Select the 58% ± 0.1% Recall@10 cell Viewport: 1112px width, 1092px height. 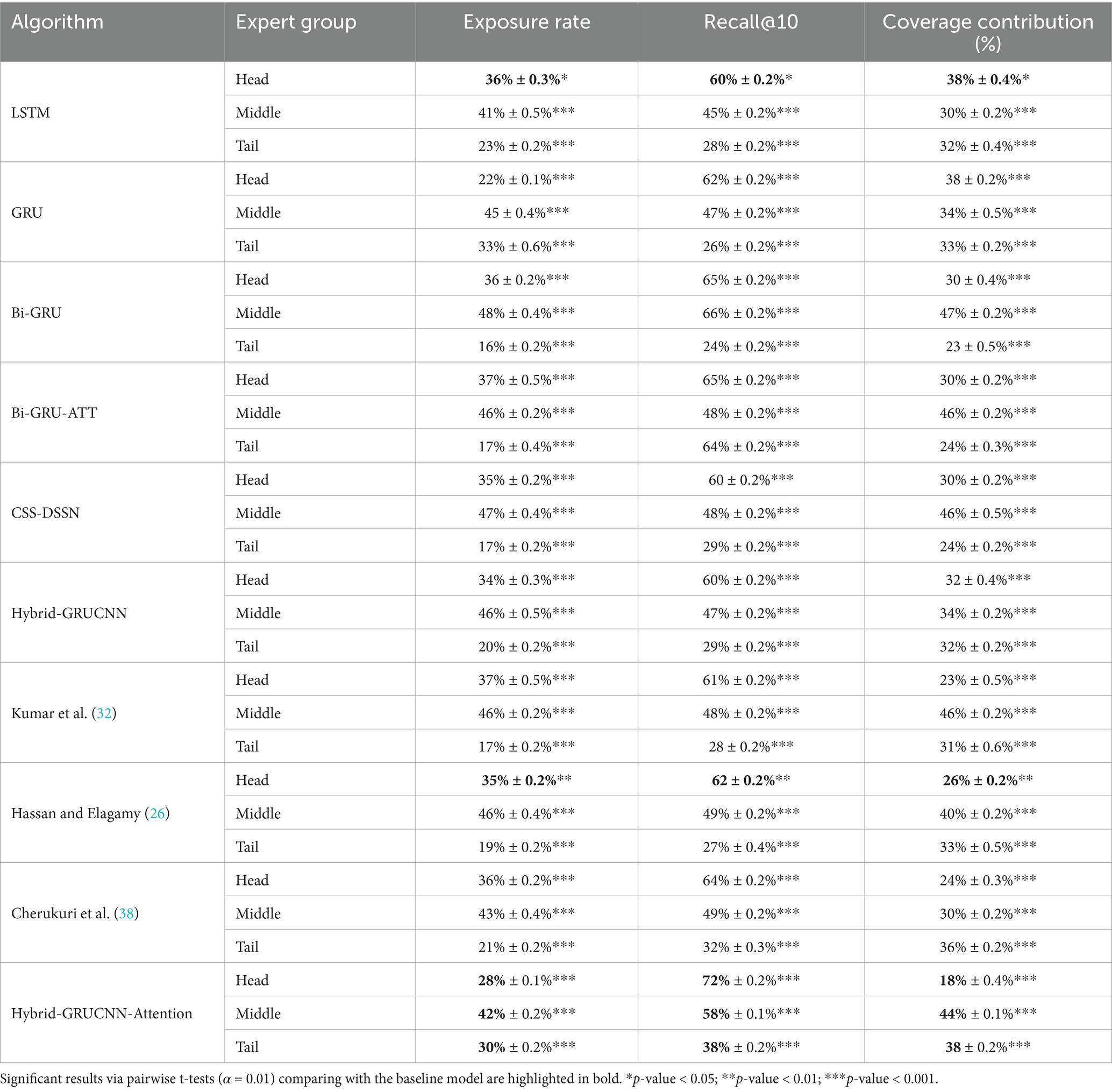751,1013
